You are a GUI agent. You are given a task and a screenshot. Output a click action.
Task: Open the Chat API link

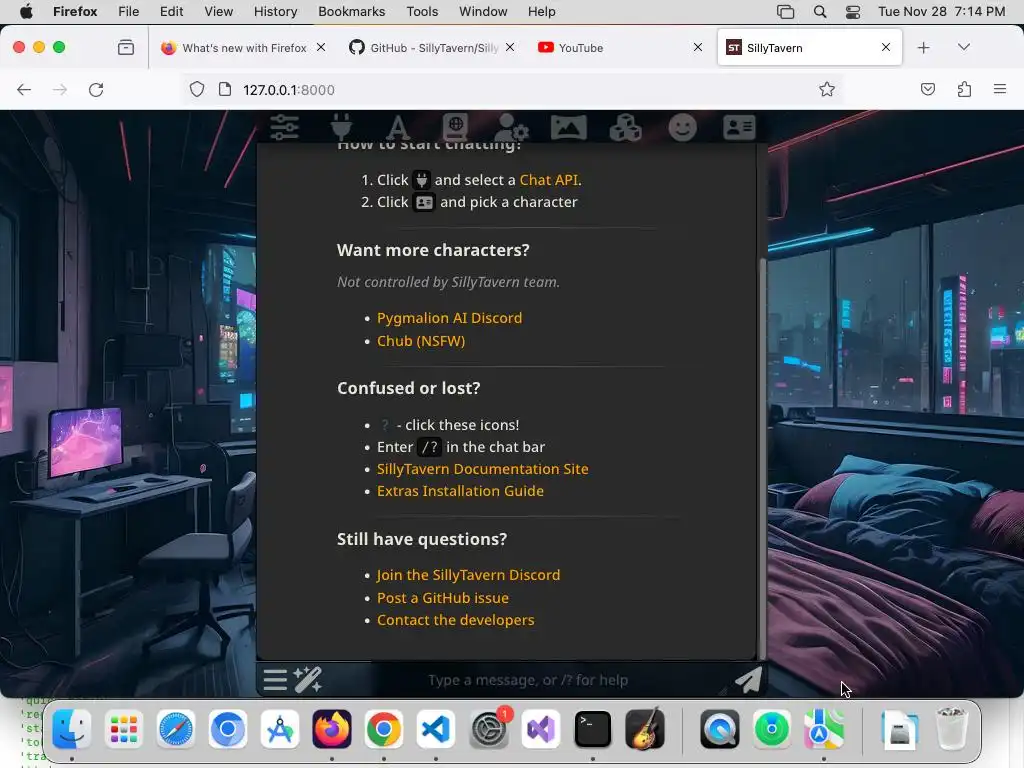[x=549, y=180]
